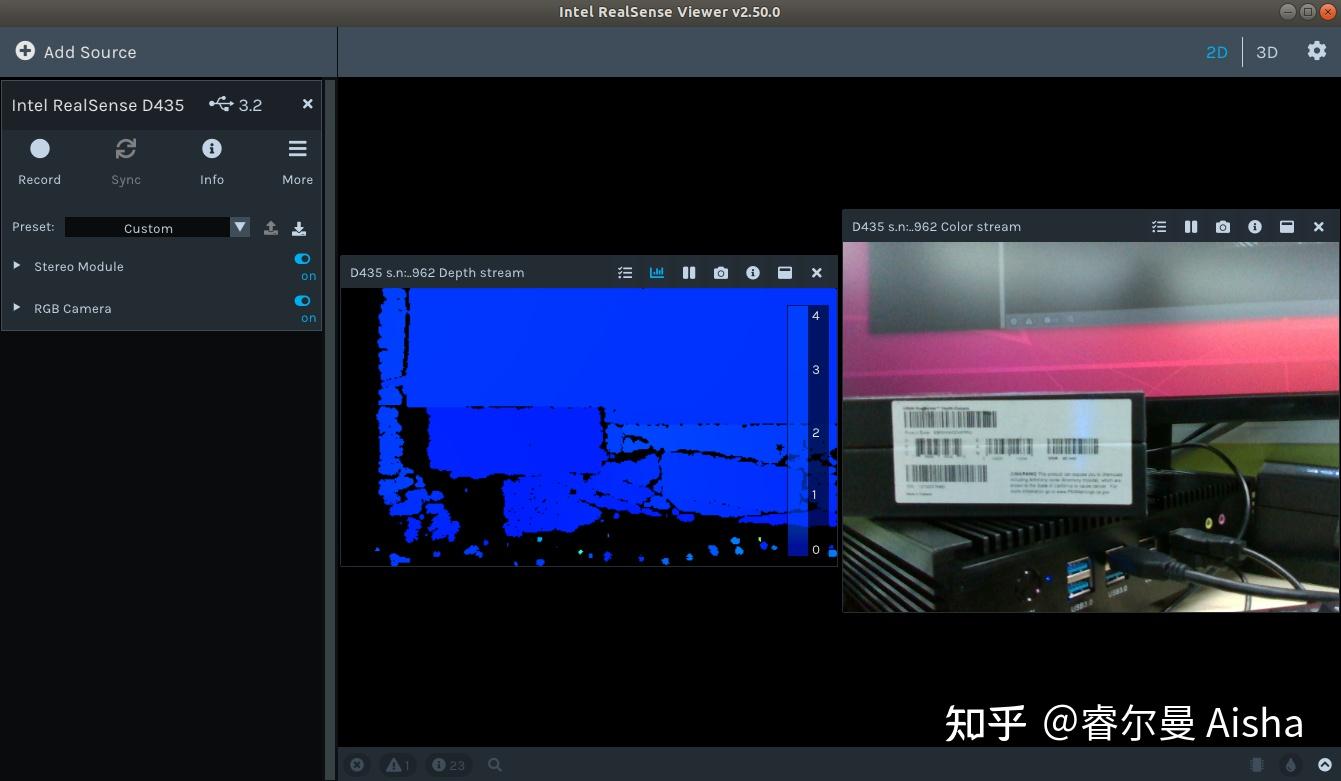This screenshot has width=1341, height=781.
Task: Toggle the Sync option
Action: (125, 148)
